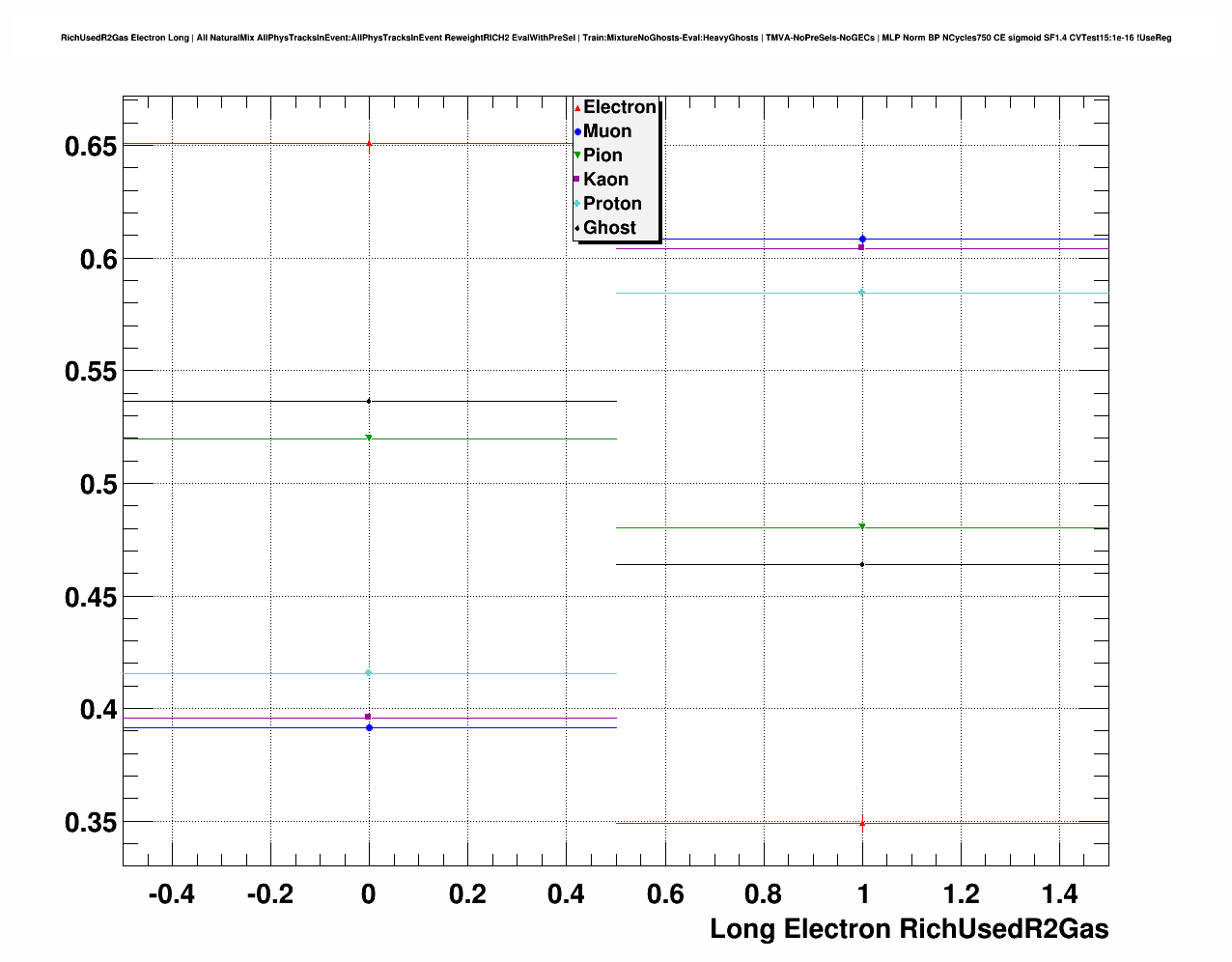Pick the green Pion marker near 0.52
Viewport: 1232px width, 962px height.
tap(369, 439)
